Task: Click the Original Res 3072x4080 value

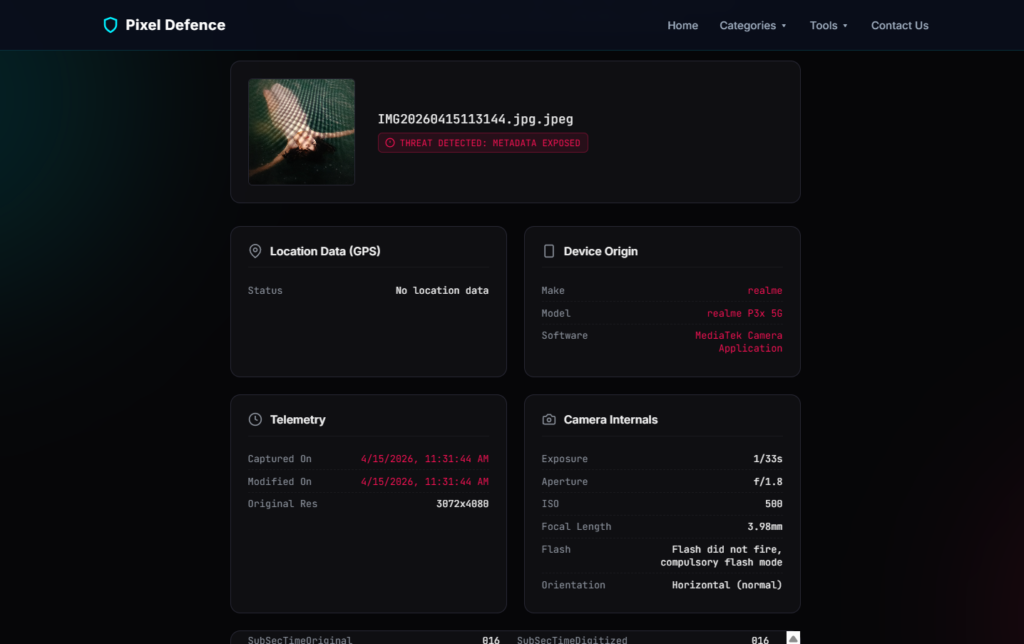Action: pyautogui.click(x=462, y=504)
